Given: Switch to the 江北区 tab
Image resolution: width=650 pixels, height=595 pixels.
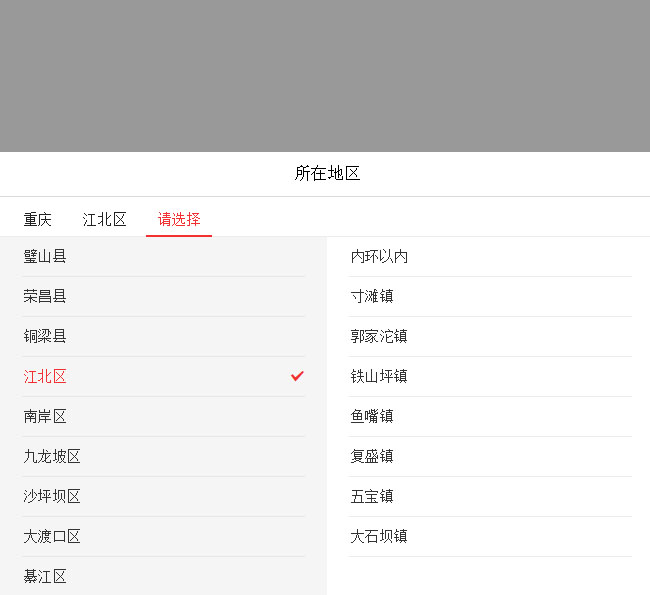Looking at the screenshot, I should click(x=105, y=219).
